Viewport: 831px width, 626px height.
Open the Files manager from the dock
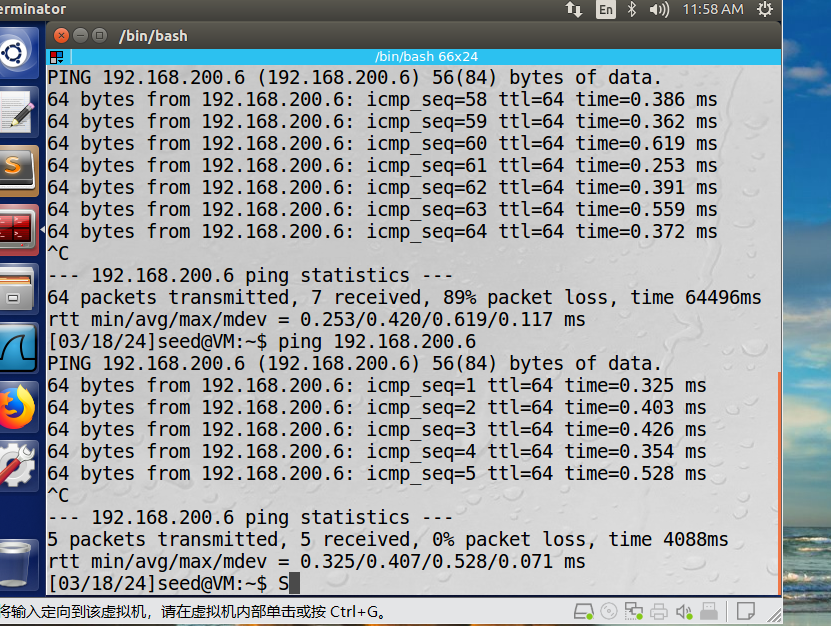point(18,289)
